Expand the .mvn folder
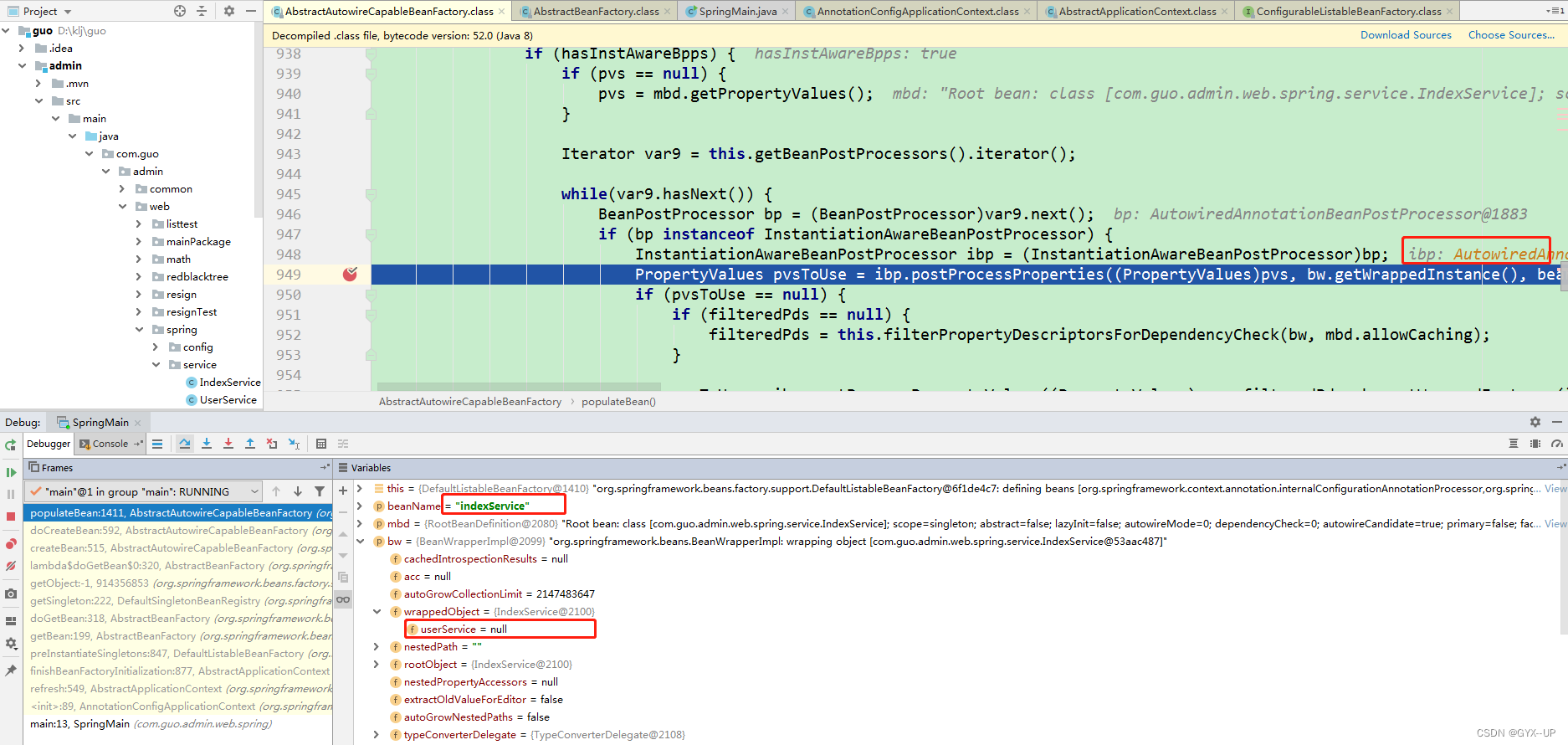The image size is (1568, 745). coord(38,84)
